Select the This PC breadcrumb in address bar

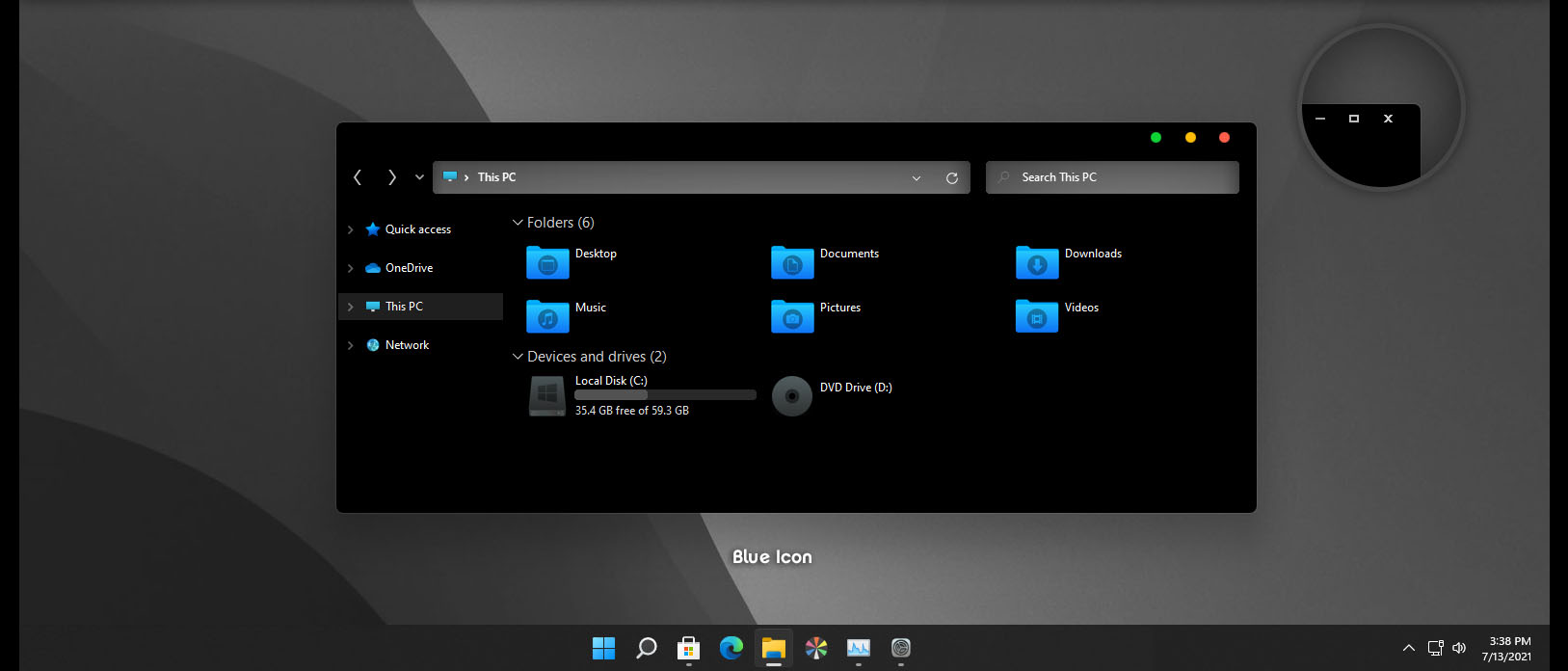[x=496, y=177]
